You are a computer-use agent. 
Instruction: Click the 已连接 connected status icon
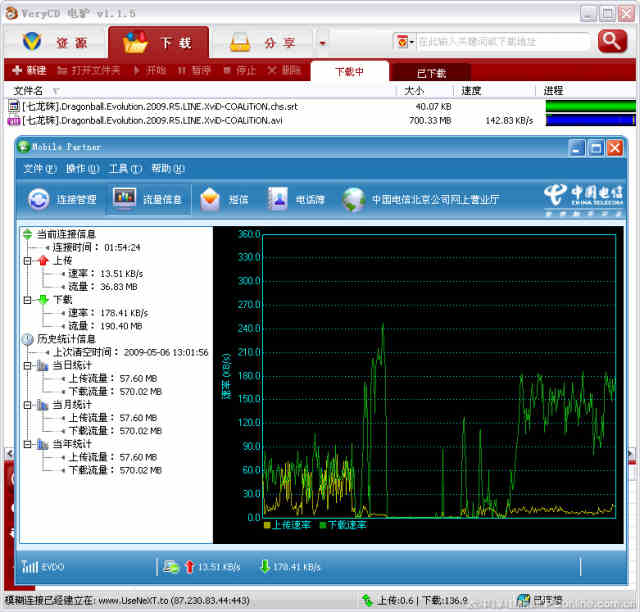pos(522,601)
